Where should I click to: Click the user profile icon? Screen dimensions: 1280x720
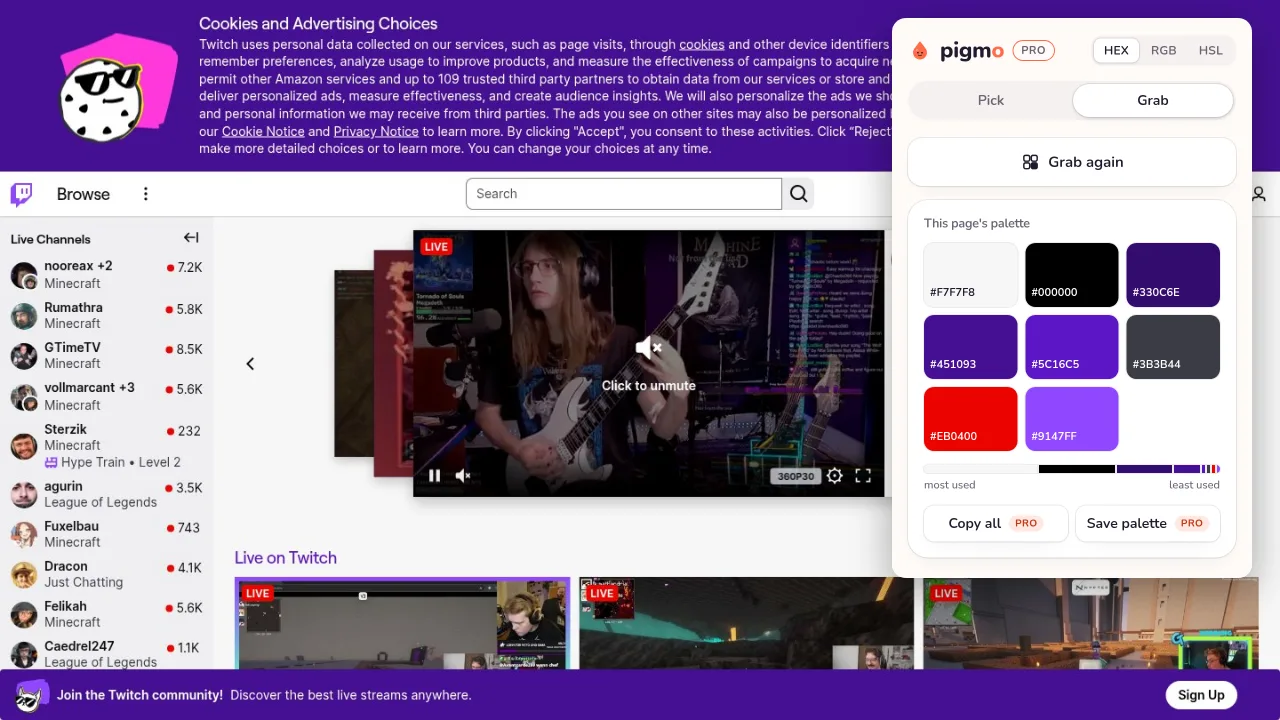tap(1259, 194)
